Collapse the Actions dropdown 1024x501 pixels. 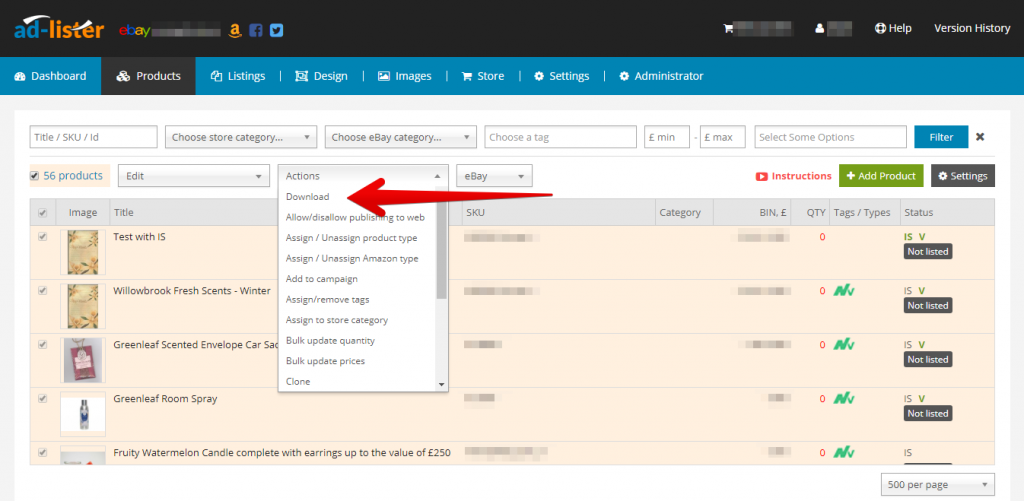[363, 176]
